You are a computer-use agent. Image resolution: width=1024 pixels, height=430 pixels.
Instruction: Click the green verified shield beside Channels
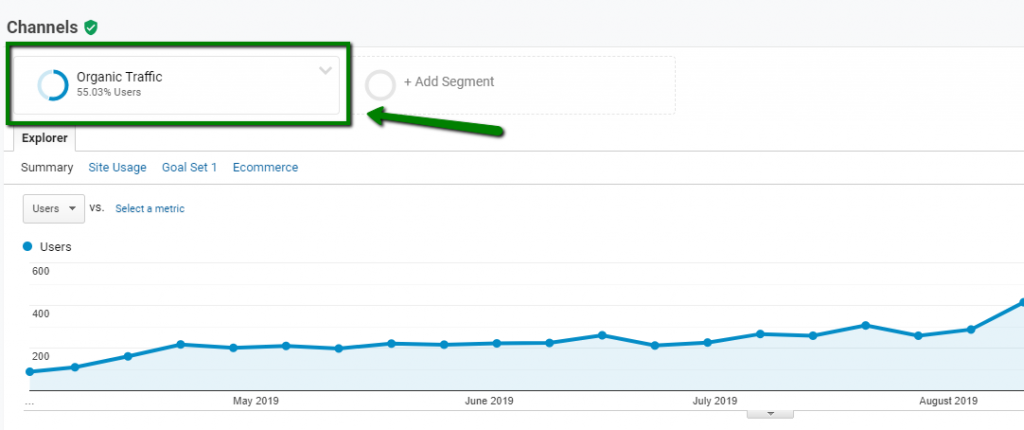coord(91,27)
